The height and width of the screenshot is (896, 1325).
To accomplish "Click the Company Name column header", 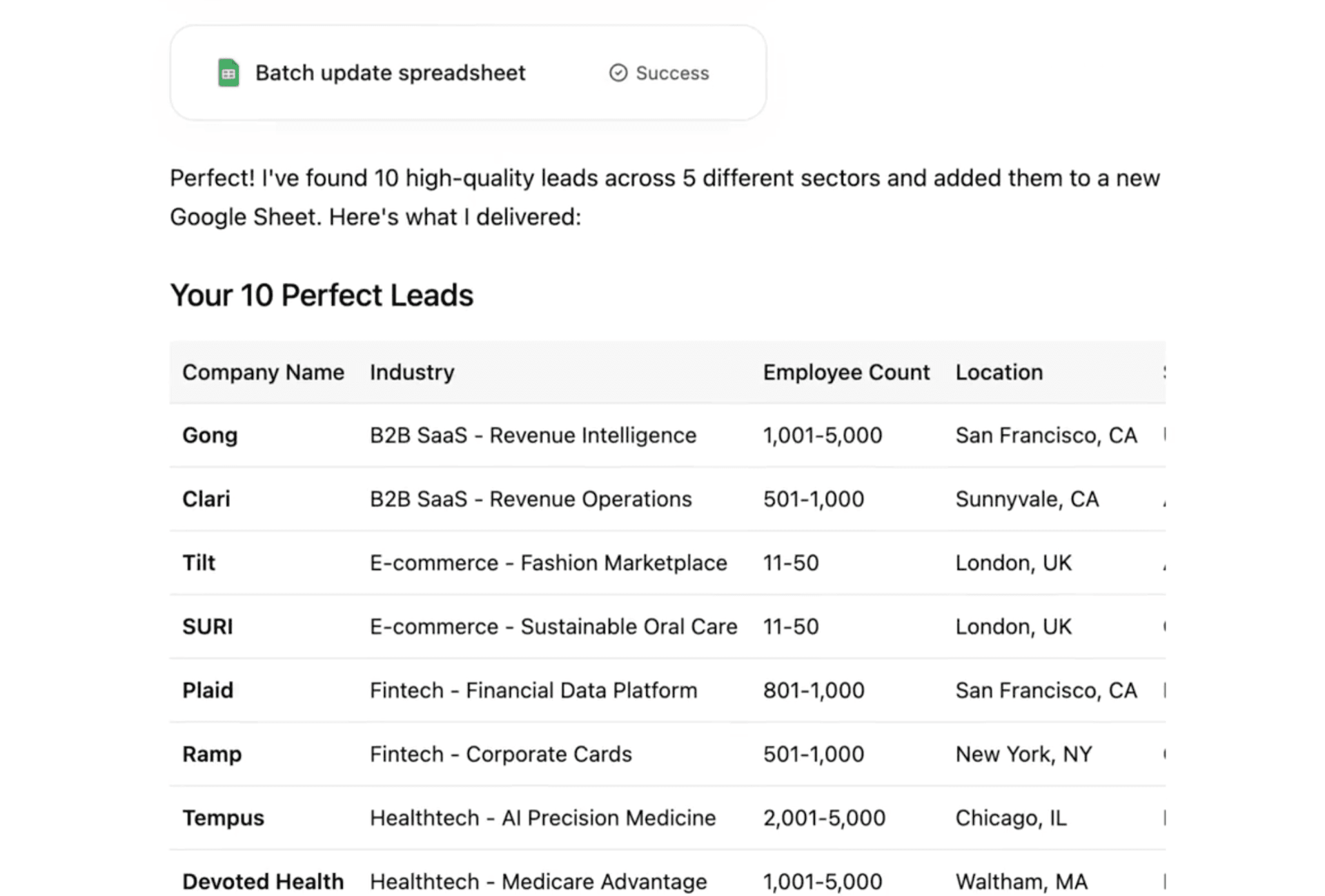I will 263,372.
